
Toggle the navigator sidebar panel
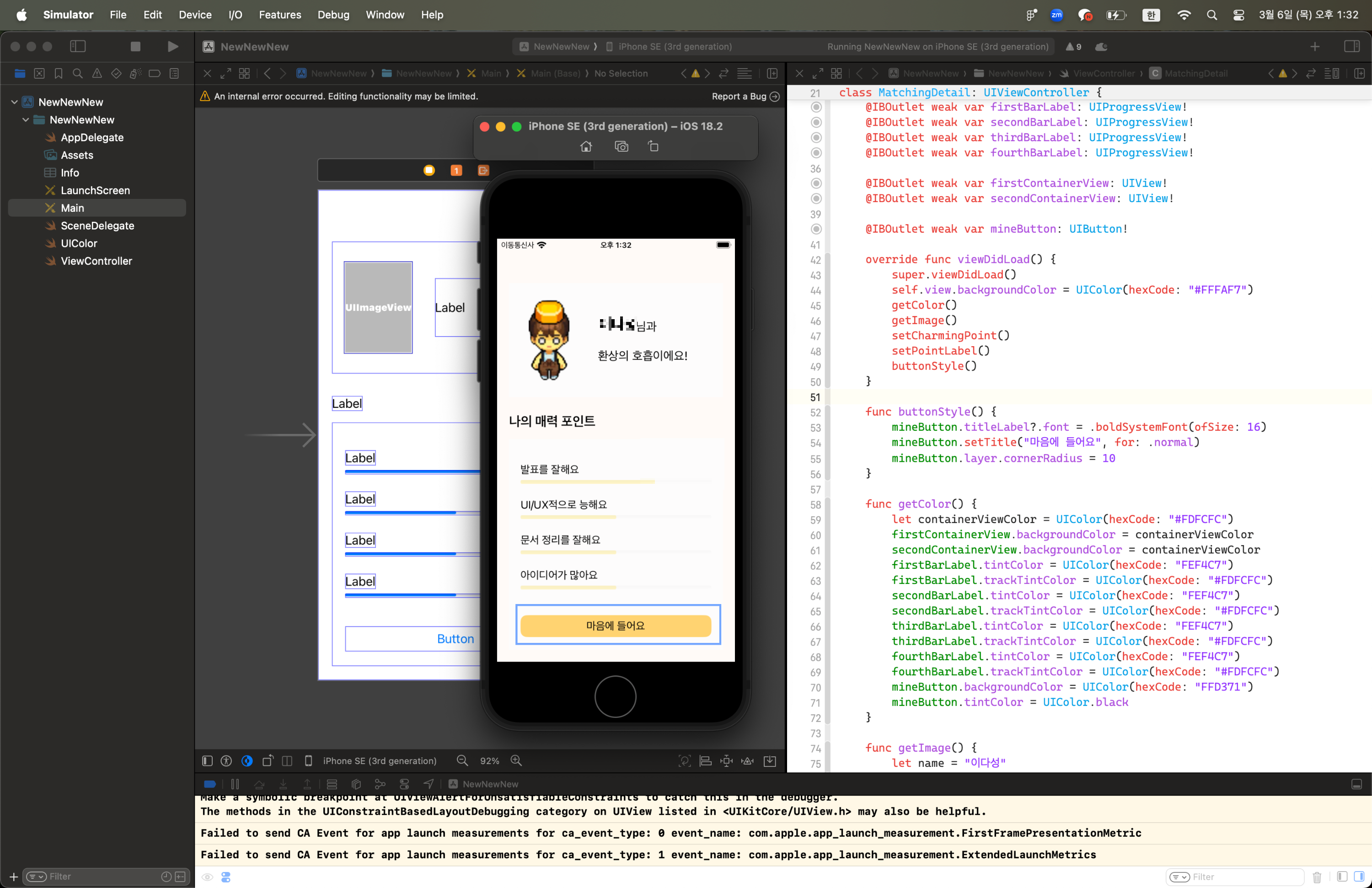click(78, 47)
